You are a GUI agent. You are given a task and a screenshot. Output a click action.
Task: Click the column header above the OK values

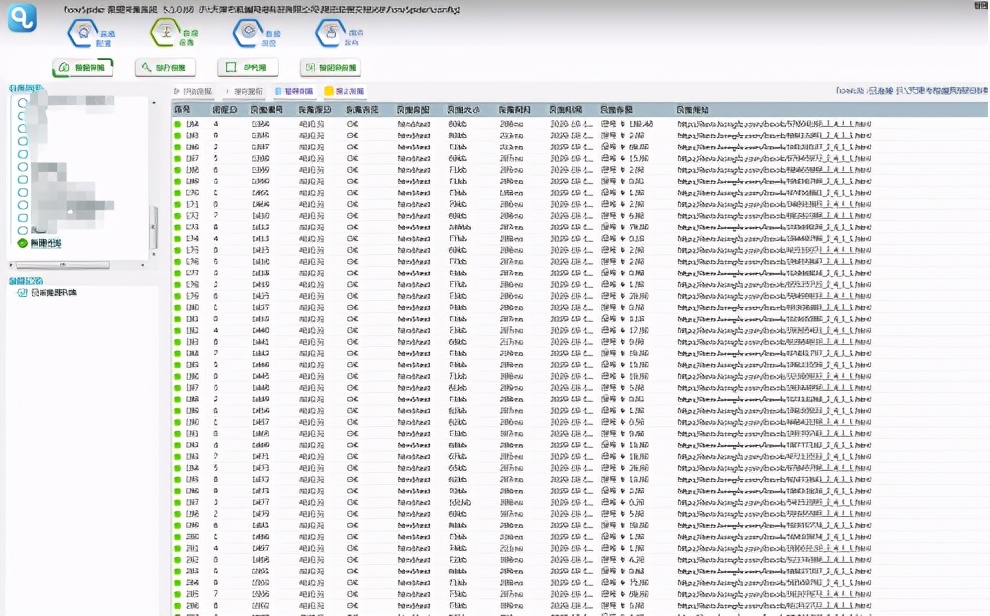362,110
